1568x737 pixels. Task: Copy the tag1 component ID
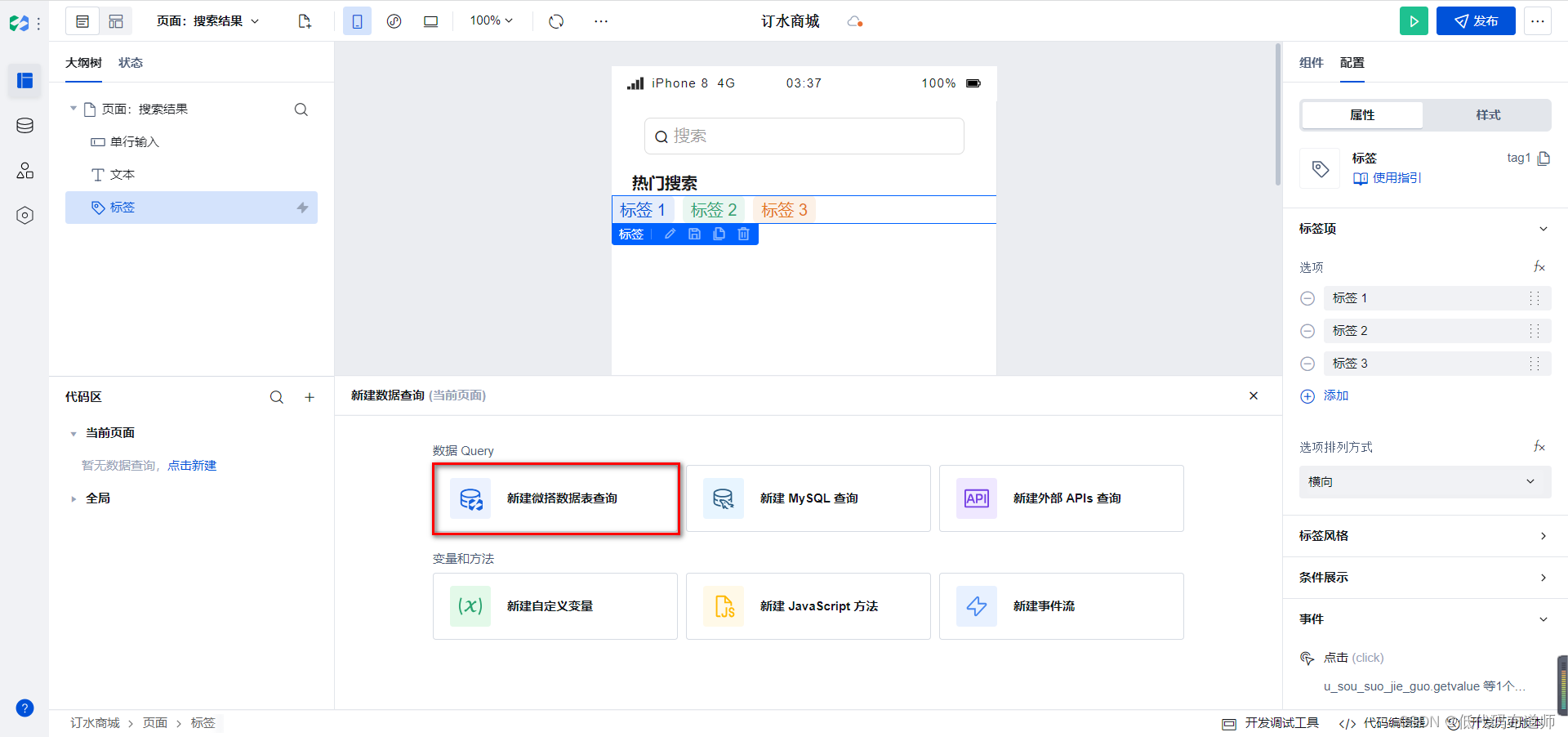(1543, 159)
